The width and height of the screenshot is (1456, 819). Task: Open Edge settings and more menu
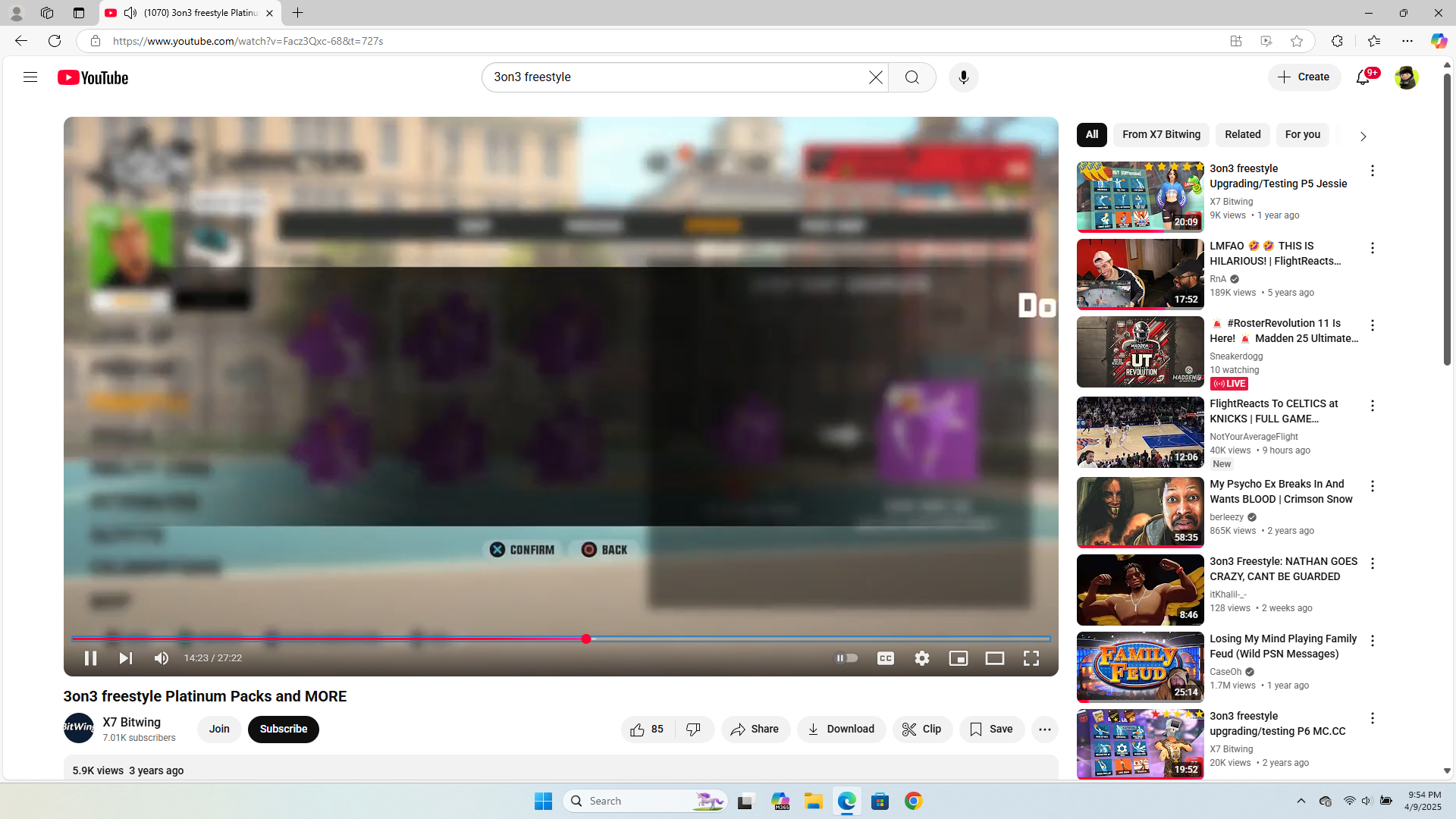[1407, 41]
